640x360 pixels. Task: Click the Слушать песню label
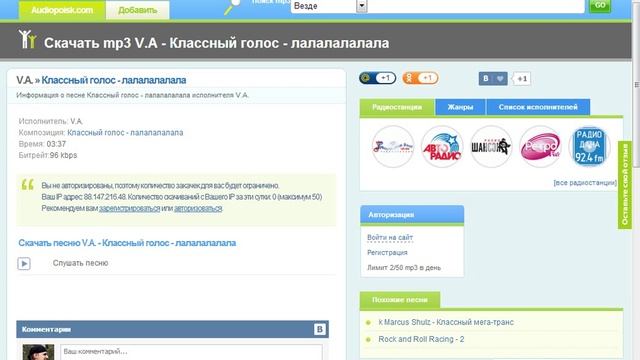80,263
